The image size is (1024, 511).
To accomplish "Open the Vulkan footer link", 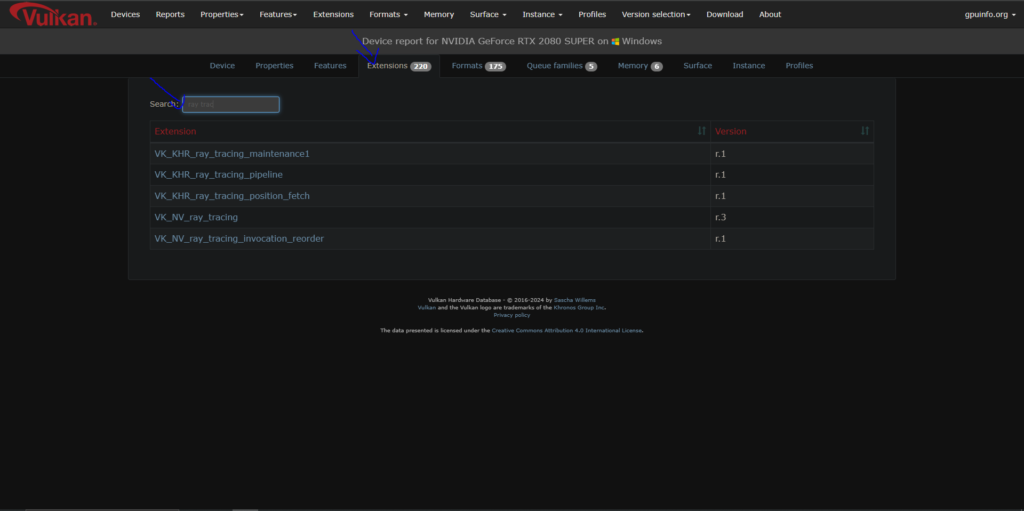I will click(x=426, y=307).
